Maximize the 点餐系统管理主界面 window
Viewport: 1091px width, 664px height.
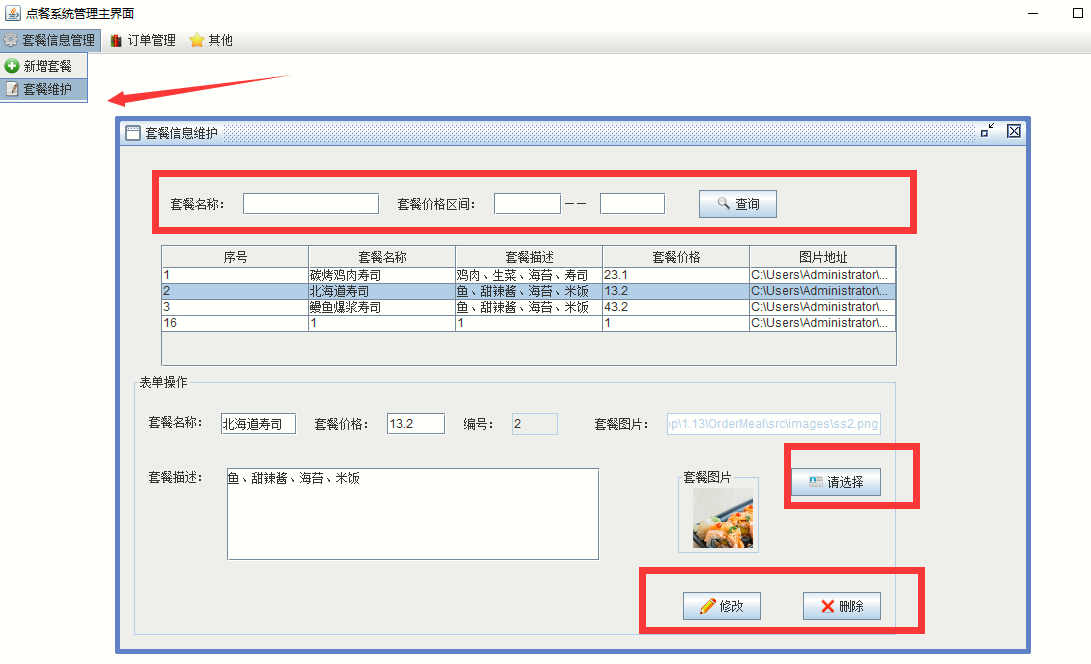click(1078, 13)
